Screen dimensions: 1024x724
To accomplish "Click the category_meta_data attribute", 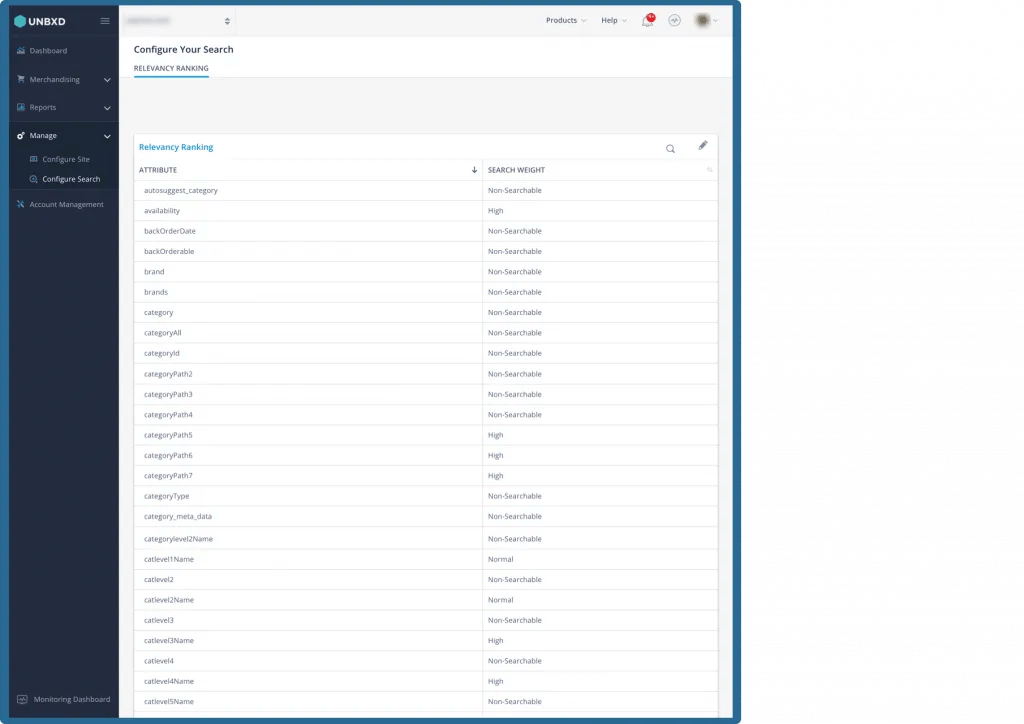I will coord(178,516).
